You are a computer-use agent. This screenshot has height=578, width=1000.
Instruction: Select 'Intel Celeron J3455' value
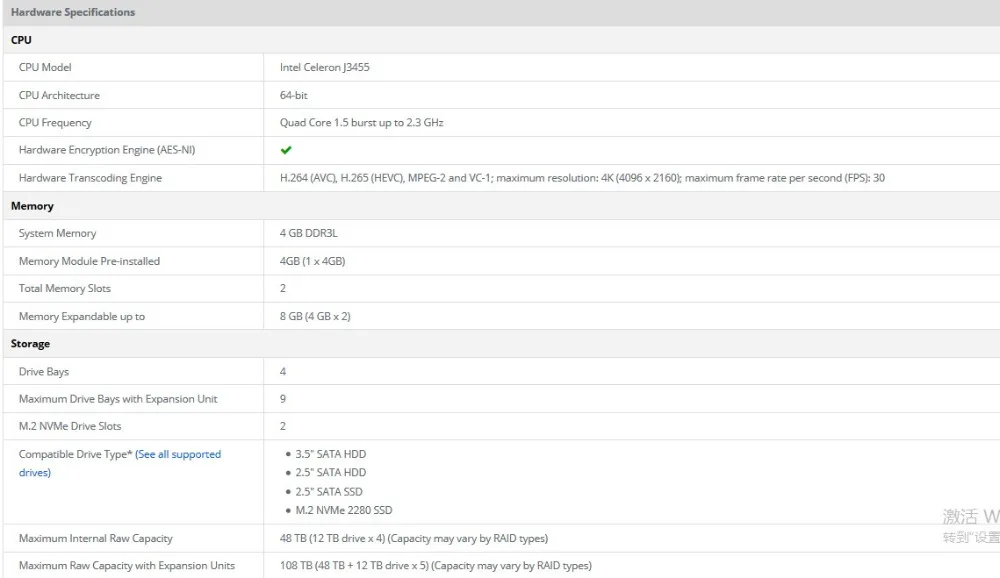pyautogui.click(x=324, y=67)
